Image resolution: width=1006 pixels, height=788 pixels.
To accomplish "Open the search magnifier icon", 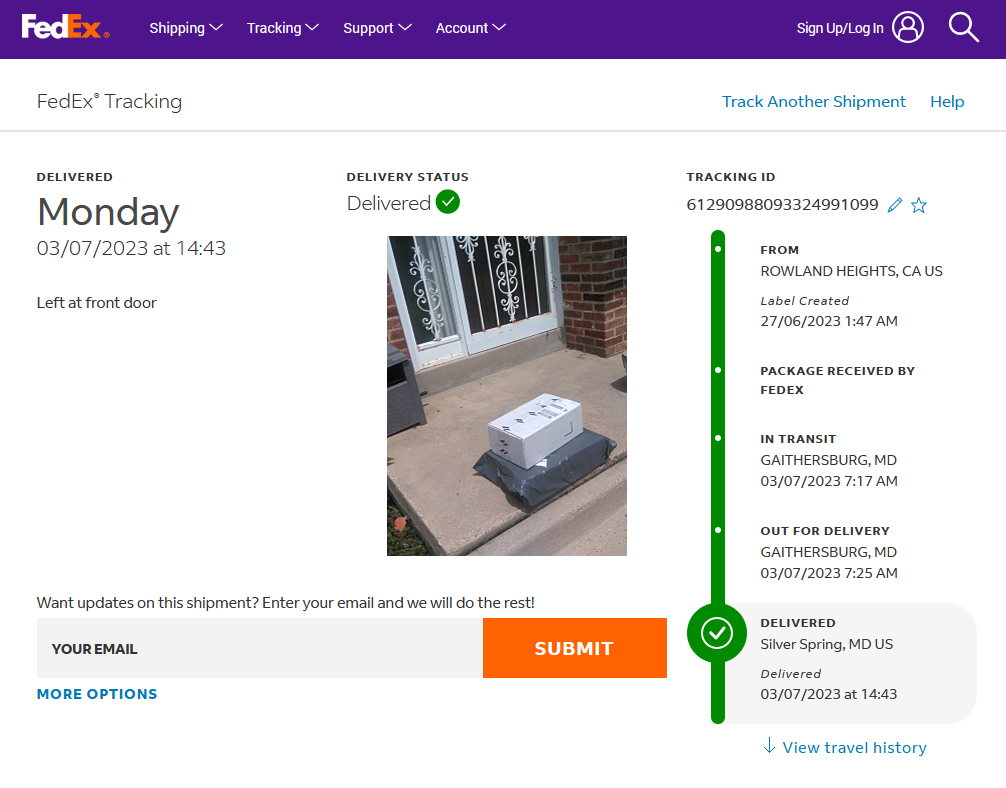I will pyautogui.click(x=963, y=28).
